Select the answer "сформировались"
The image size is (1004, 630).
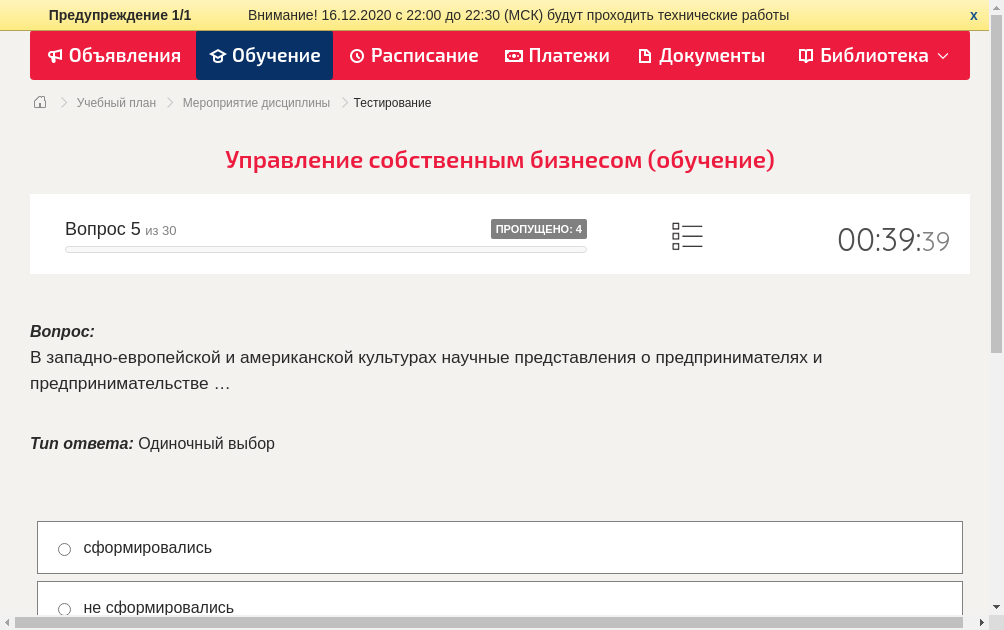click(65, 549)
